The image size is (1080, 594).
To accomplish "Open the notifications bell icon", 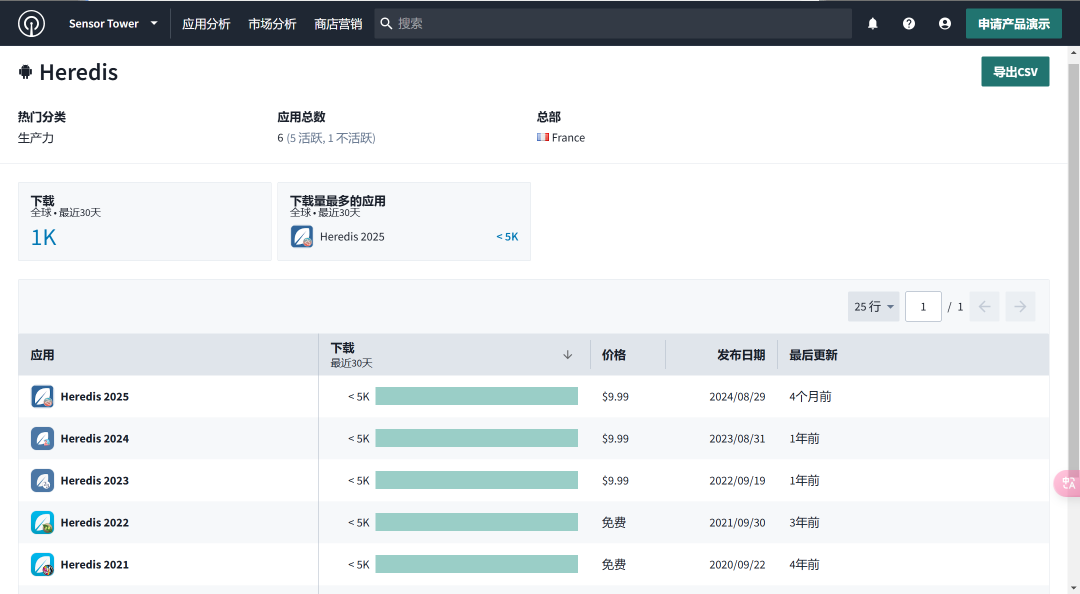I will point(873,23).
